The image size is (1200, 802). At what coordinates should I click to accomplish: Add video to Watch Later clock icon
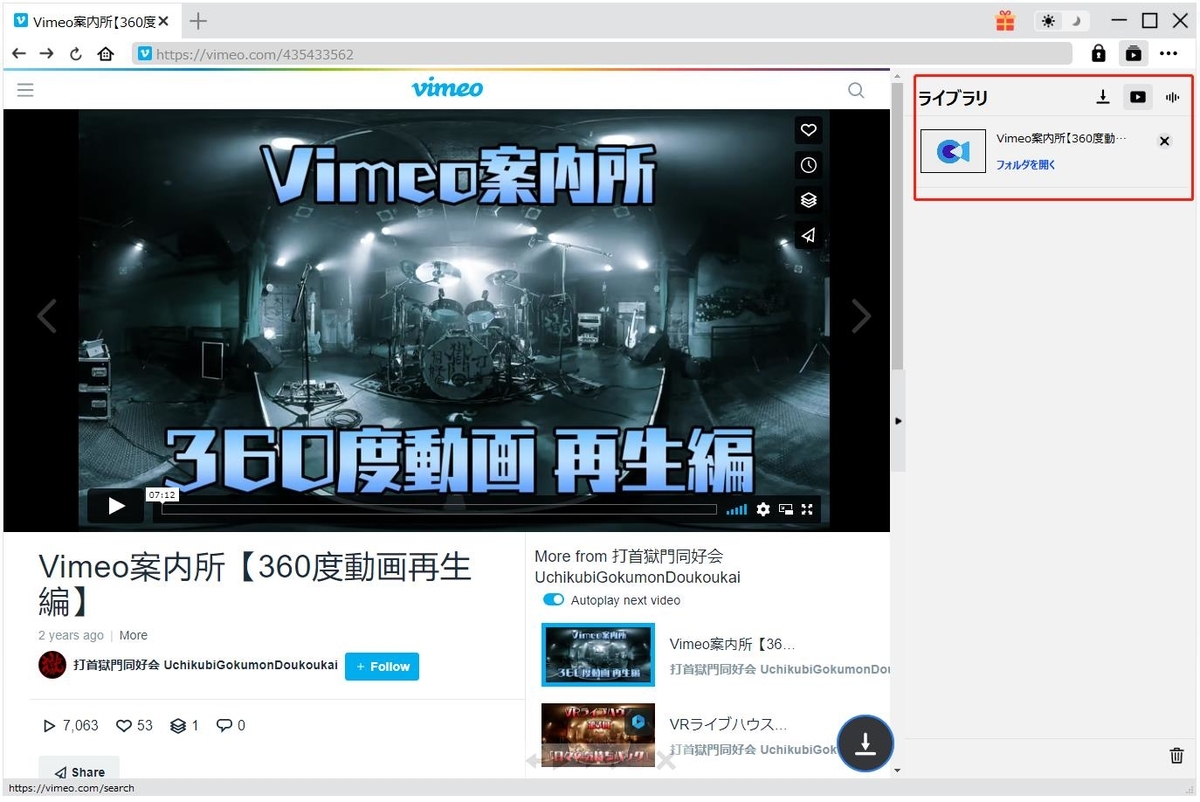coord(809,165)
